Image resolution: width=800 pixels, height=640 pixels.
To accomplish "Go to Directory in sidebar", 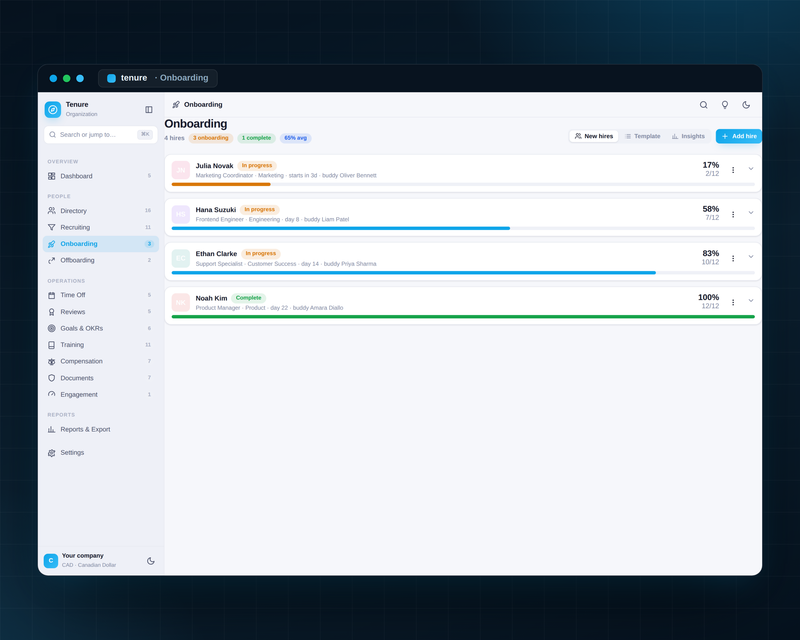I will pyautogui.click(x=101, y=211).
